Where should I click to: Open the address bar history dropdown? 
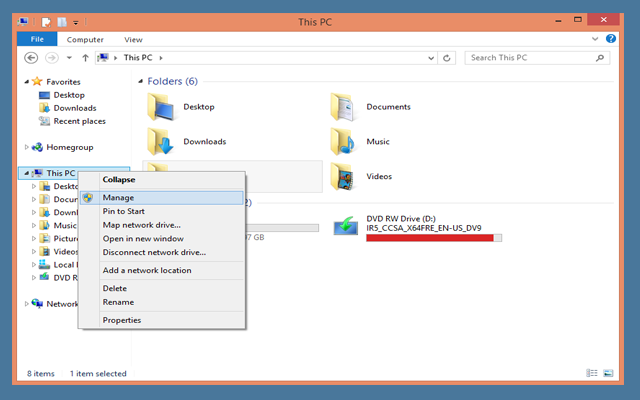click(431, 58)
